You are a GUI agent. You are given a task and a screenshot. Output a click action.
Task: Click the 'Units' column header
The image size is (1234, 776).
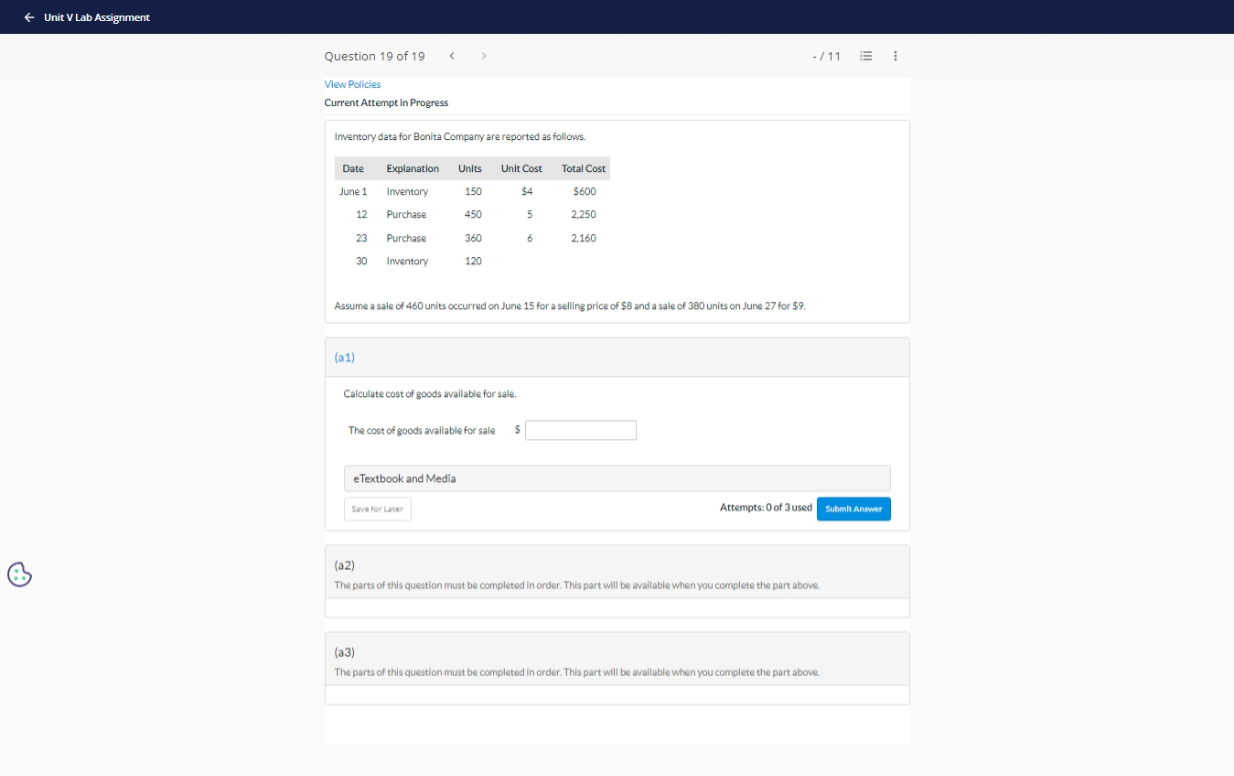470,168
